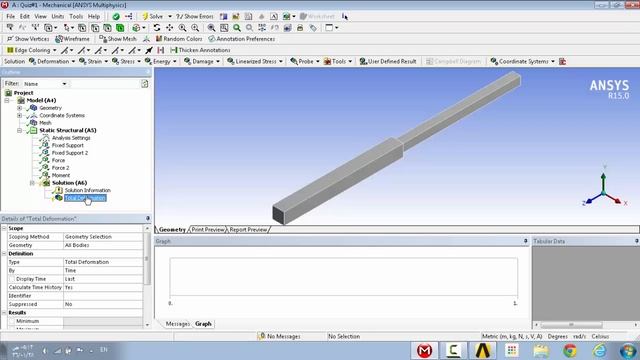
Task: Switch to Print Preview tab
Action: click(208, 230)
